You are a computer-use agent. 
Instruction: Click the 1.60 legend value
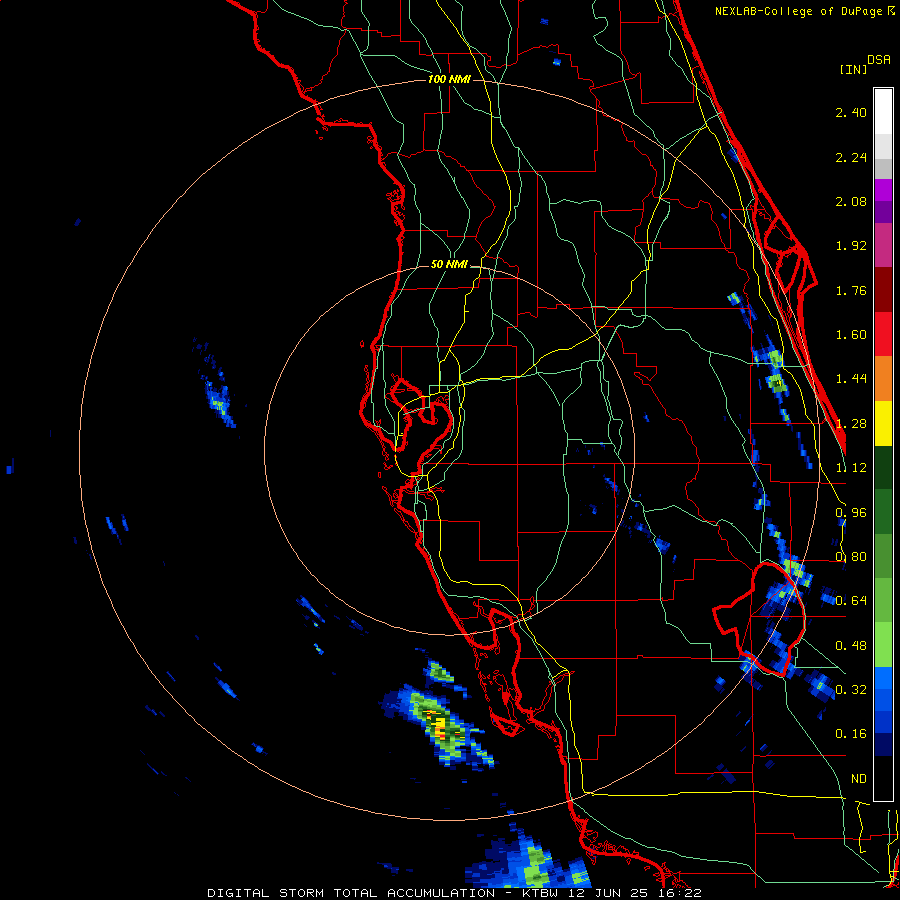851,335
